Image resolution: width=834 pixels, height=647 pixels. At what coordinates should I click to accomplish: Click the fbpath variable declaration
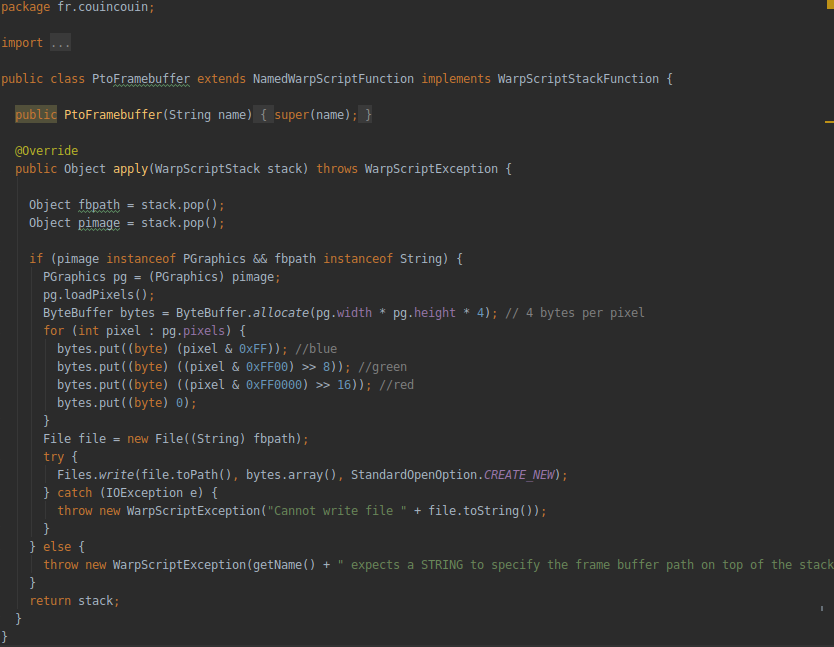tap(99, 205)
